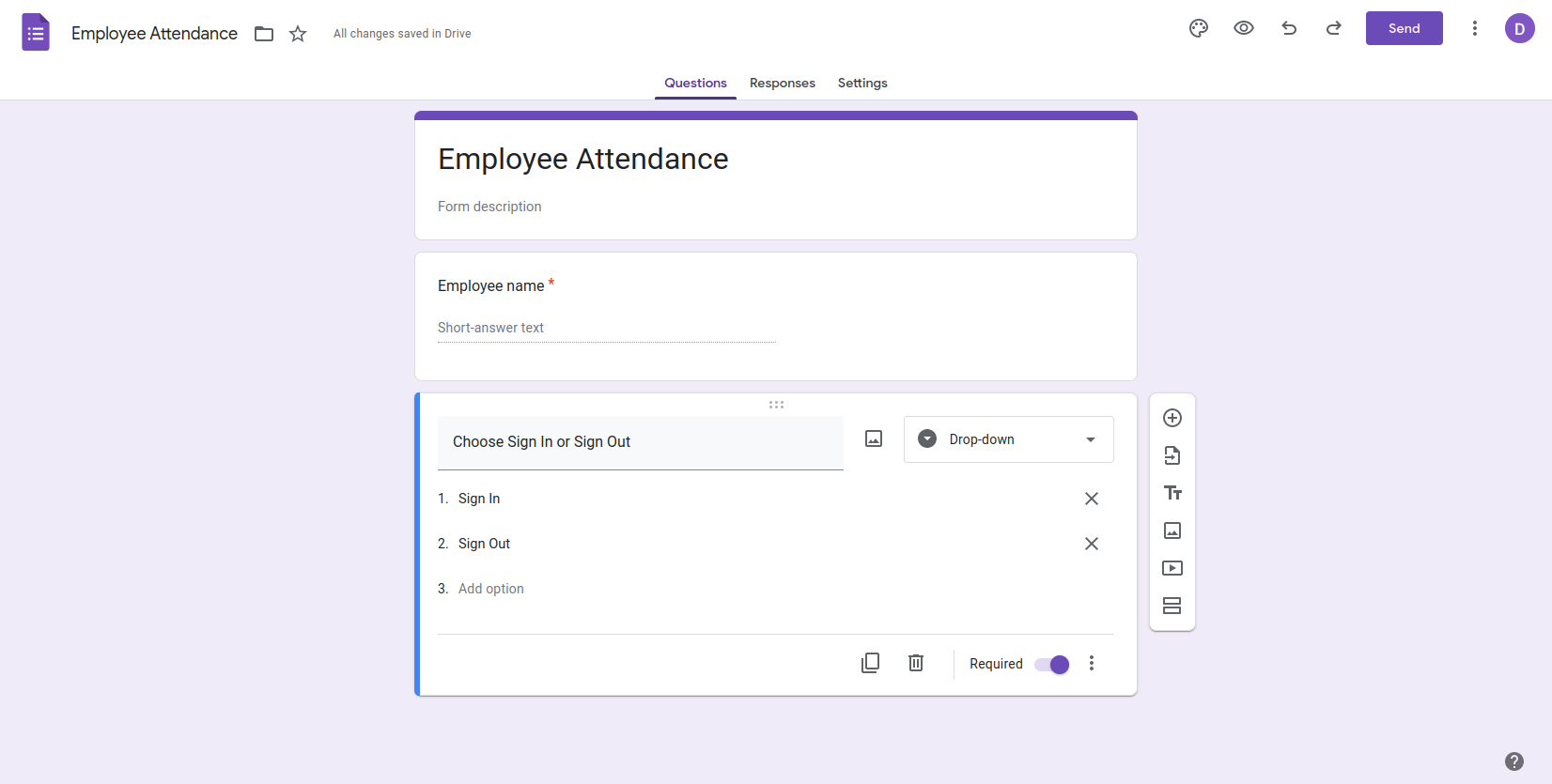1552x784 pixels.
Task: Open the Drop-down question type selector
Action: 1008,439
